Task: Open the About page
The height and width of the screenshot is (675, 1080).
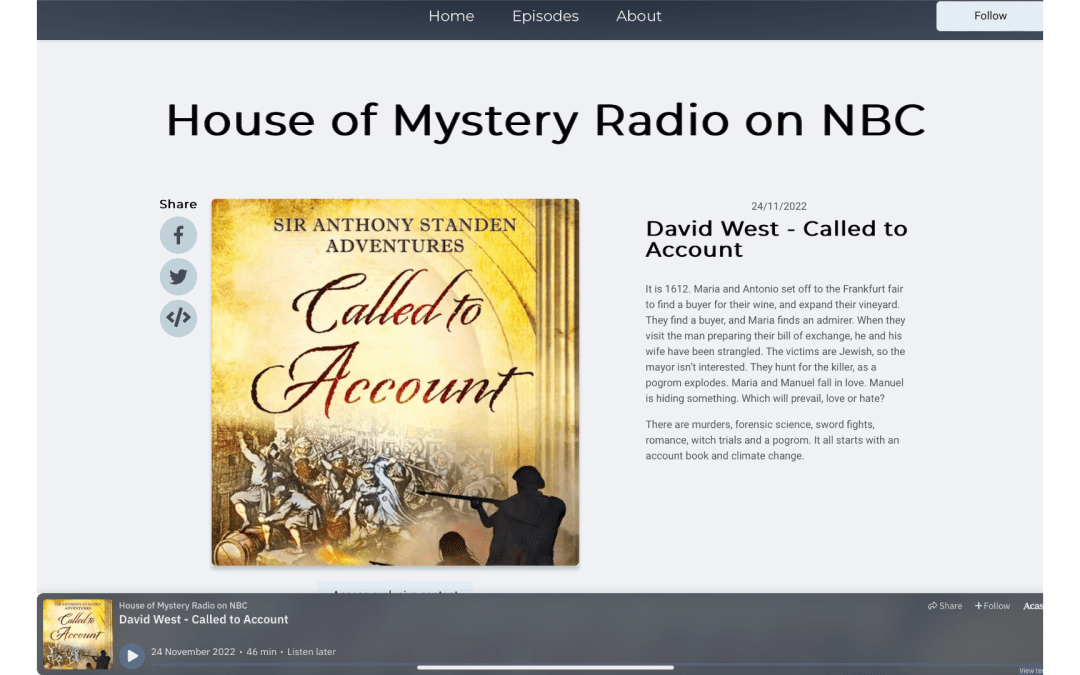Action: point(638,16)
